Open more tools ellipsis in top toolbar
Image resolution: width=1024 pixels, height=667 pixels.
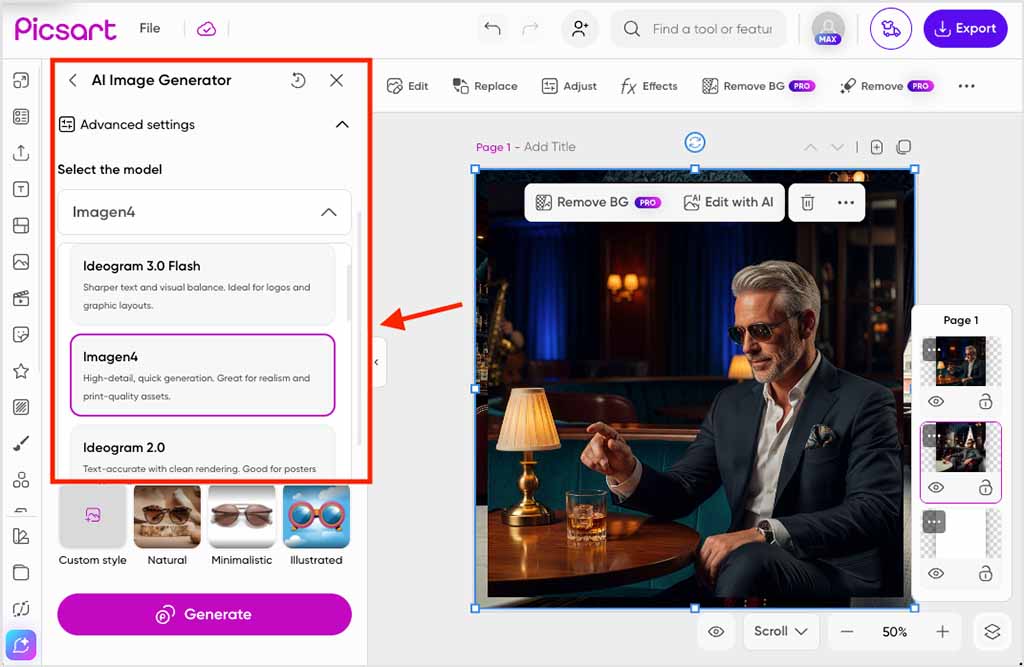click(967, 86)
